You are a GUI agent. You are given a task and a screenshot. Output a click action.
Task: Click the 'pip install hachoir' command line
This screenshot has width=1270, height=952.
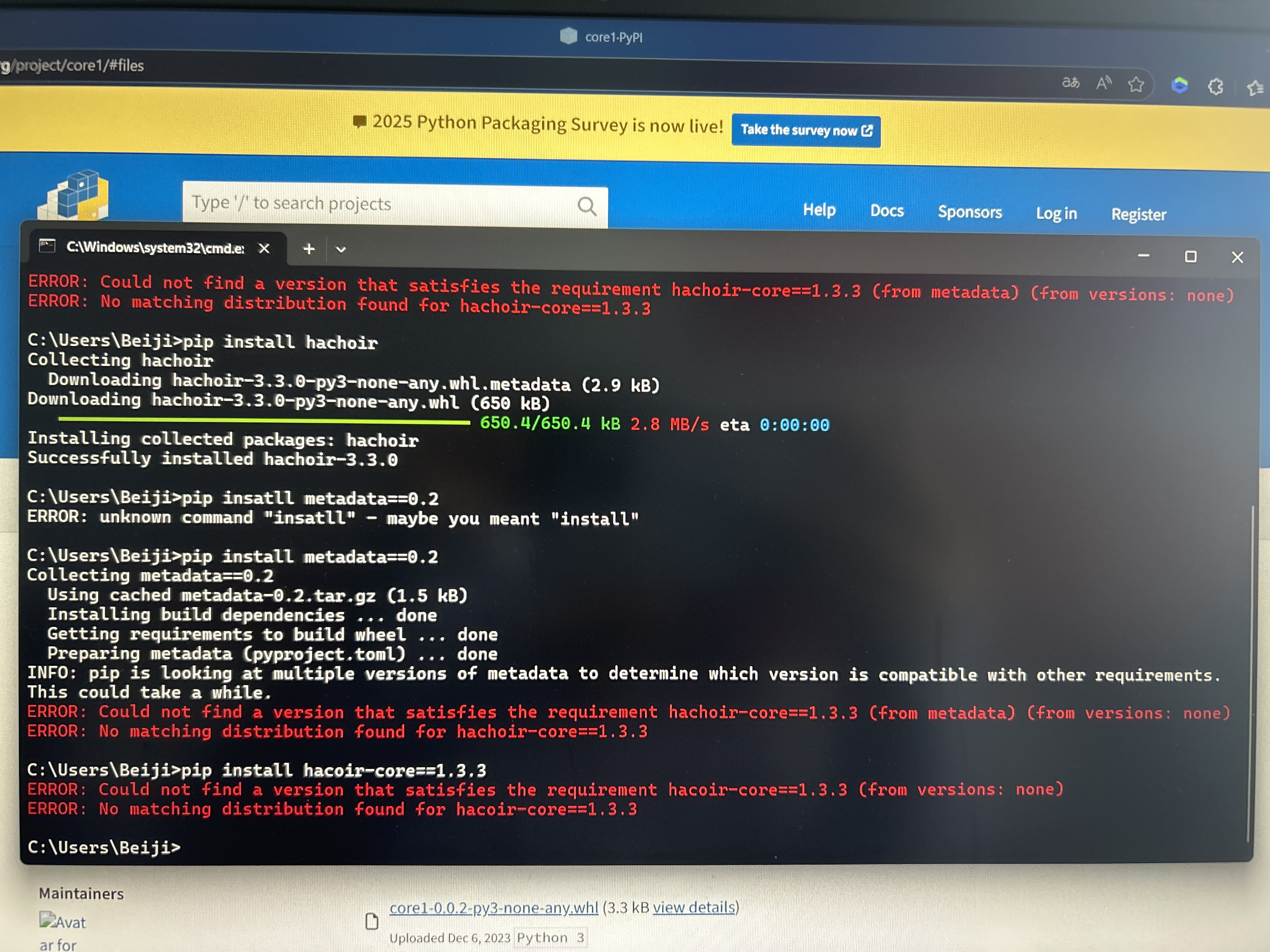pos(203,342)
